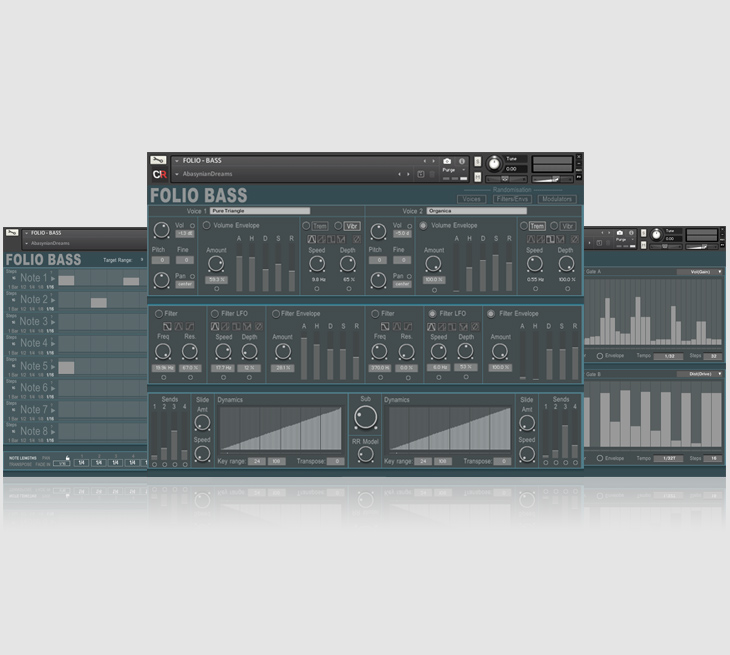Open the wrench settings icon in the center window

pos(158,160)
